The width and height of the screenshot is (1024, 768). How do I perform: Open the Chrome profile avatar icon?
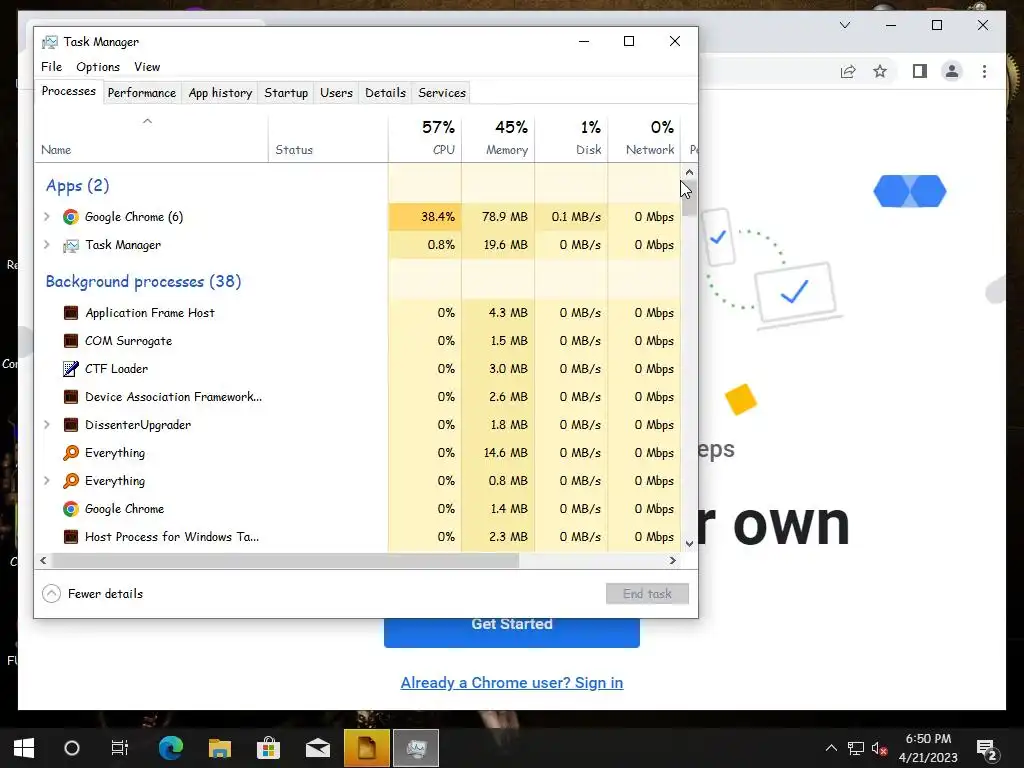(x=952, y=71)
